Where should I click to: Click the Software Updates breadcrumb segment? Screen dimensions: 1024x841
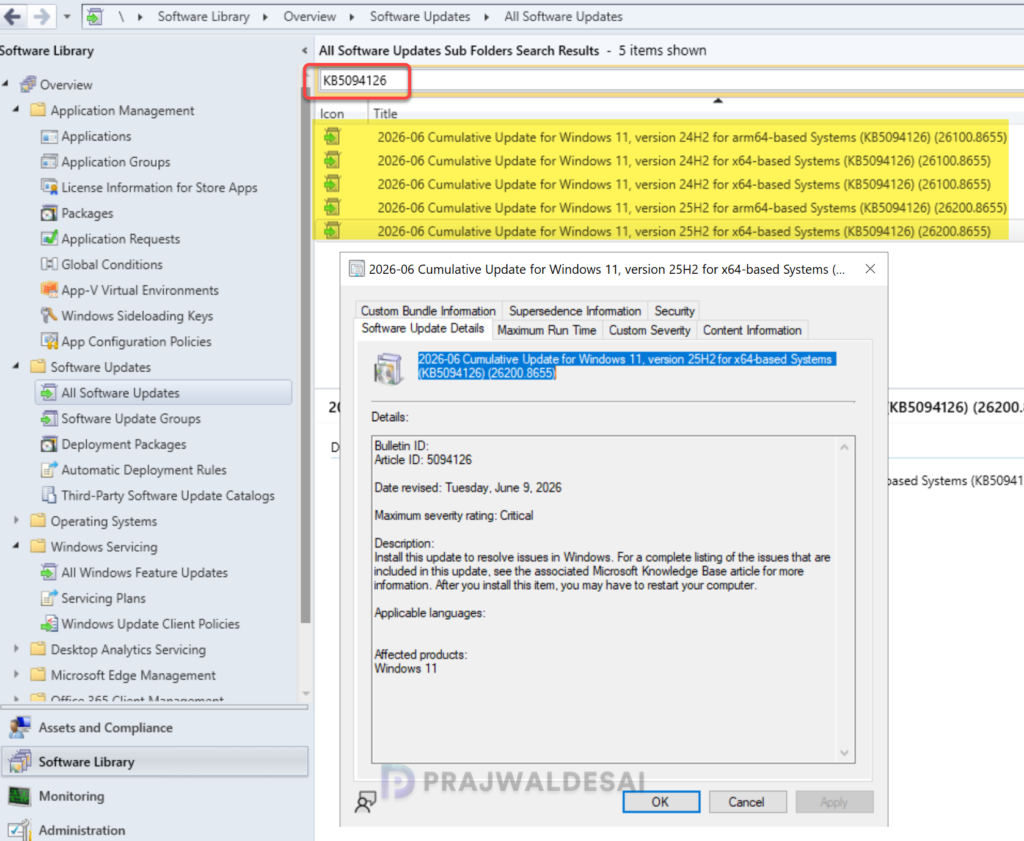420,17
